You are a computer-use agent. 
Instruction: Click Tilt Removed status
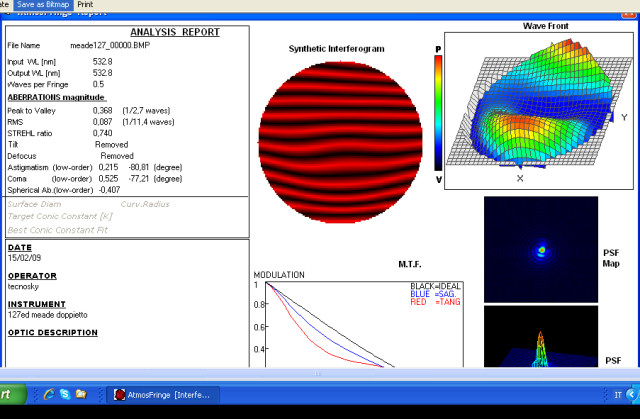111,145
